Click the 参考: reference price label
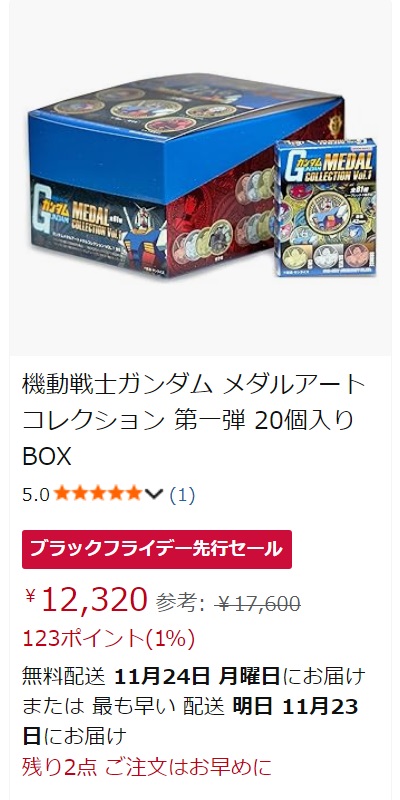Image resolution: width=400 pixels, height=800 pixels. tap(180, 604)
